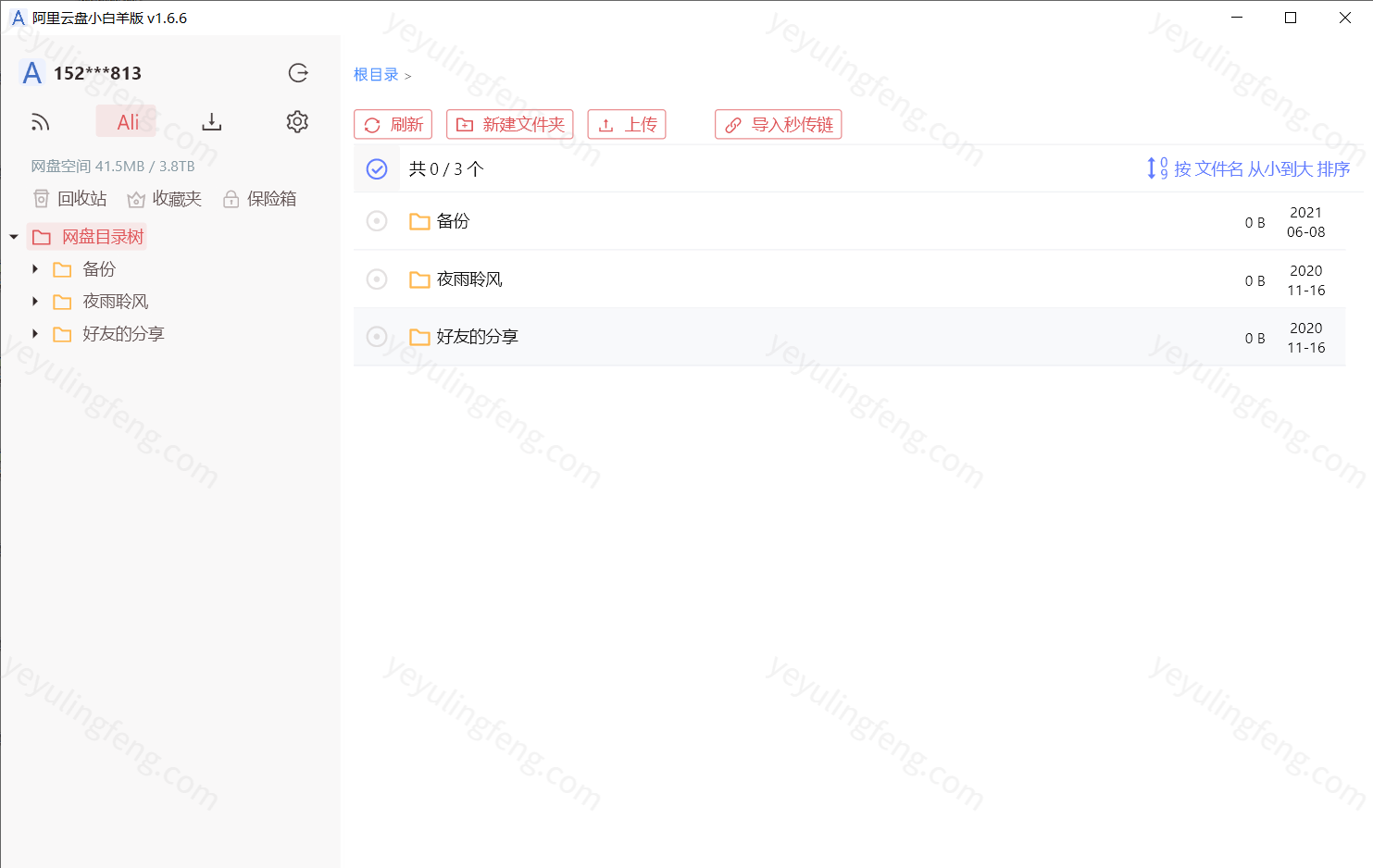Minimize the 阿里云盘小白羊版 window
This screenshot has height=868, width=1373.
point(1237,18)
